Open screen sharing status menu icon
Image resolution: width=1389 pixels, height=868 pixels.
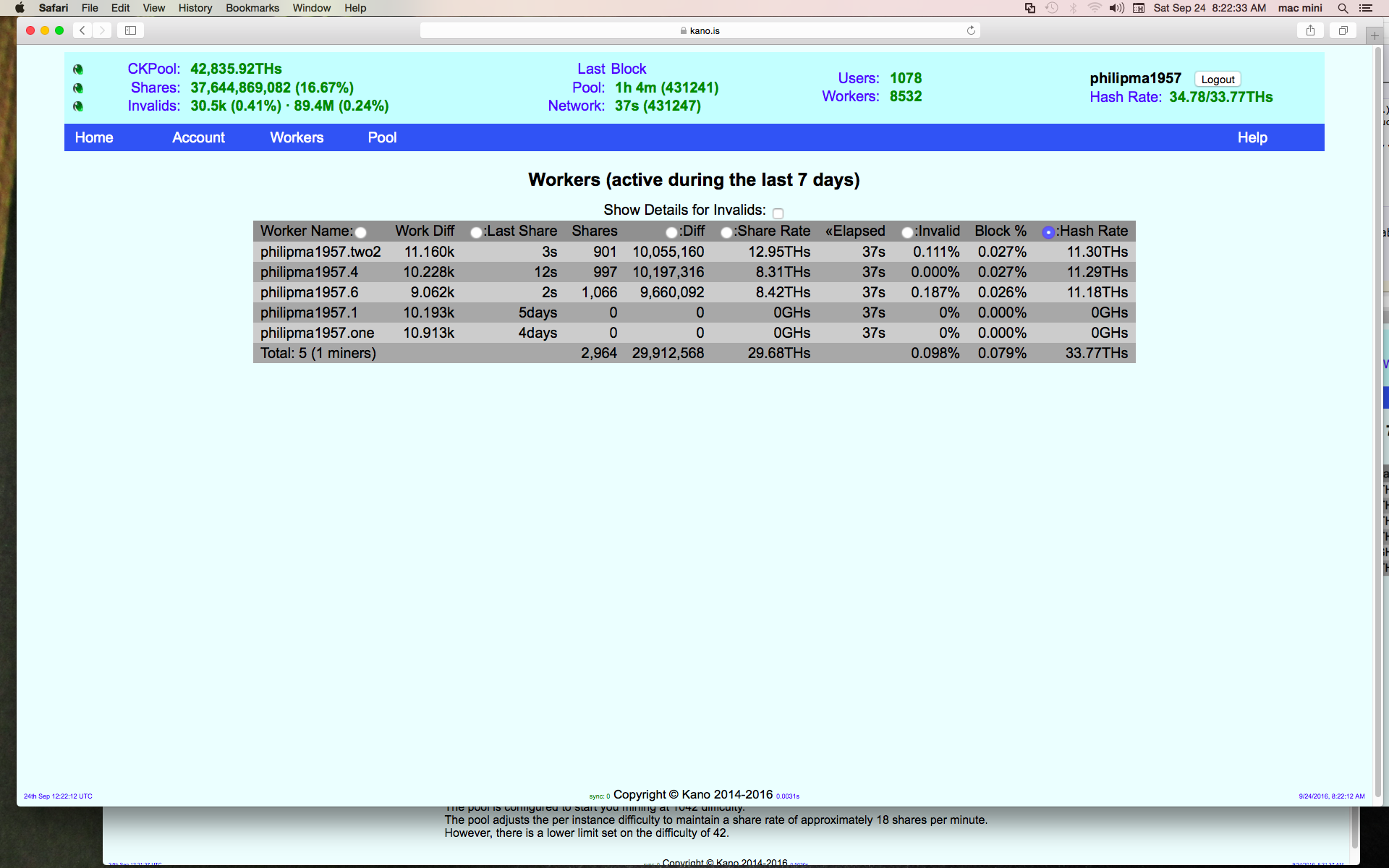click(1030, 8)
